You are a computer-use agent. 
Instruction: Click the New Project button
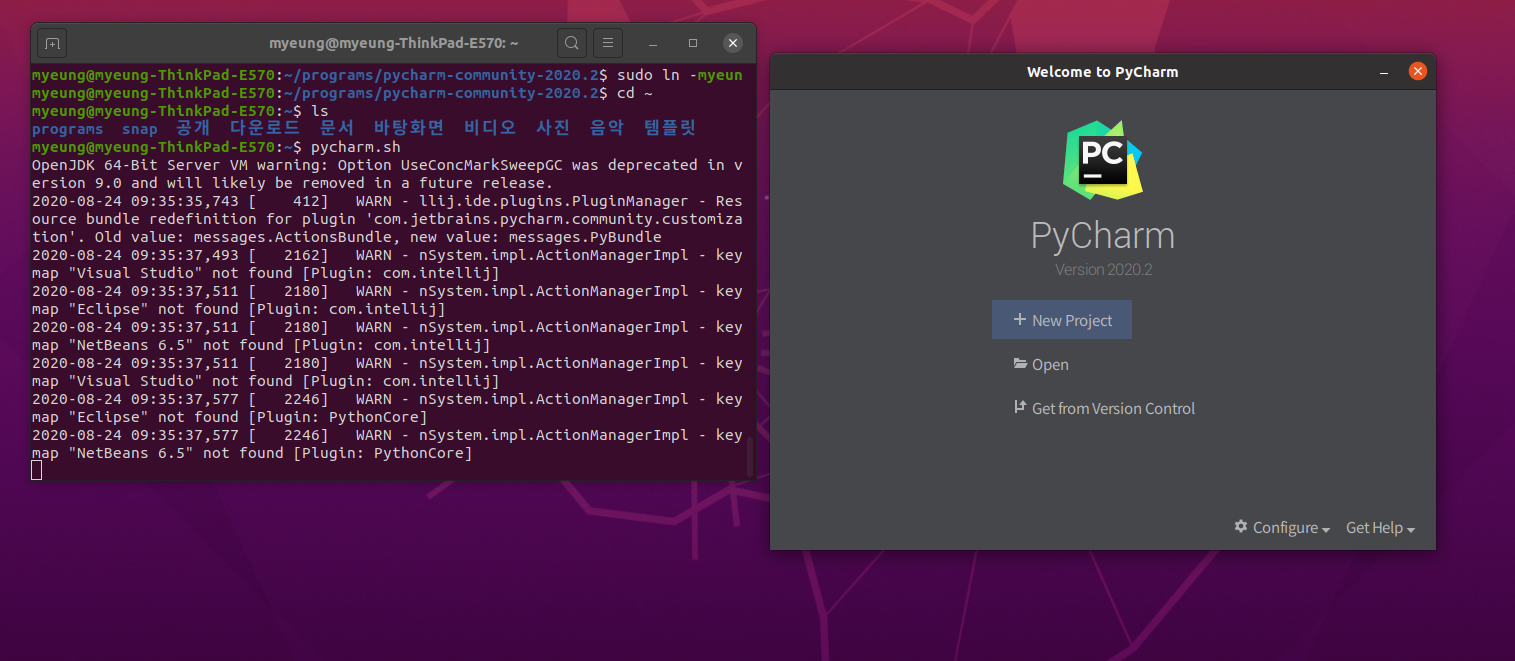point(1061,320)
